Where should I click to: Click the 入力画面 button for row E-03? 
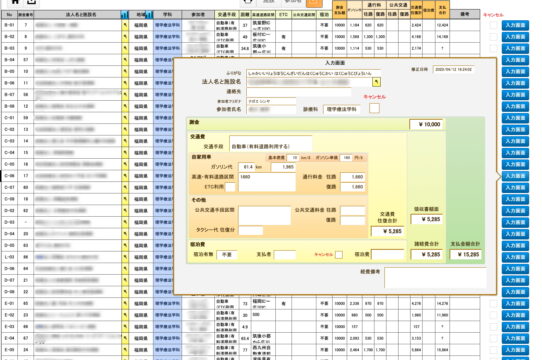[515, 327]
